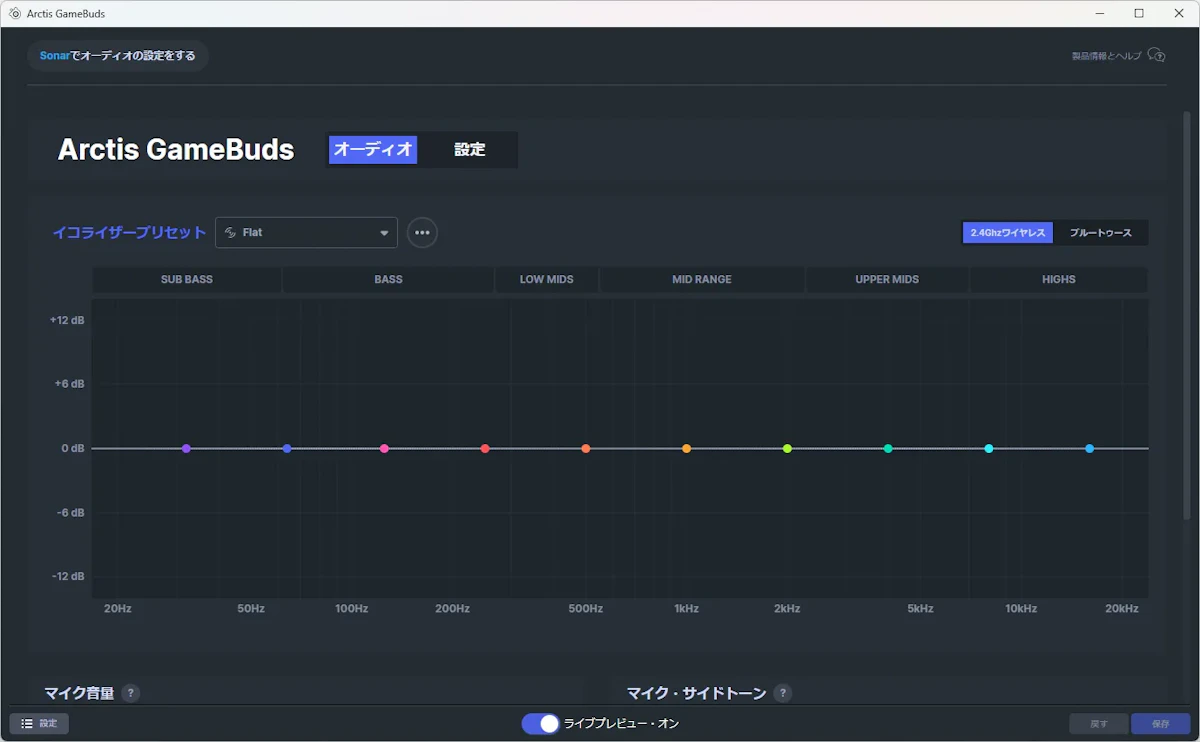The width and height of the screenshot is (1200, 742).
Task: Click the MID RANGE band header
Action: [702, 280]
